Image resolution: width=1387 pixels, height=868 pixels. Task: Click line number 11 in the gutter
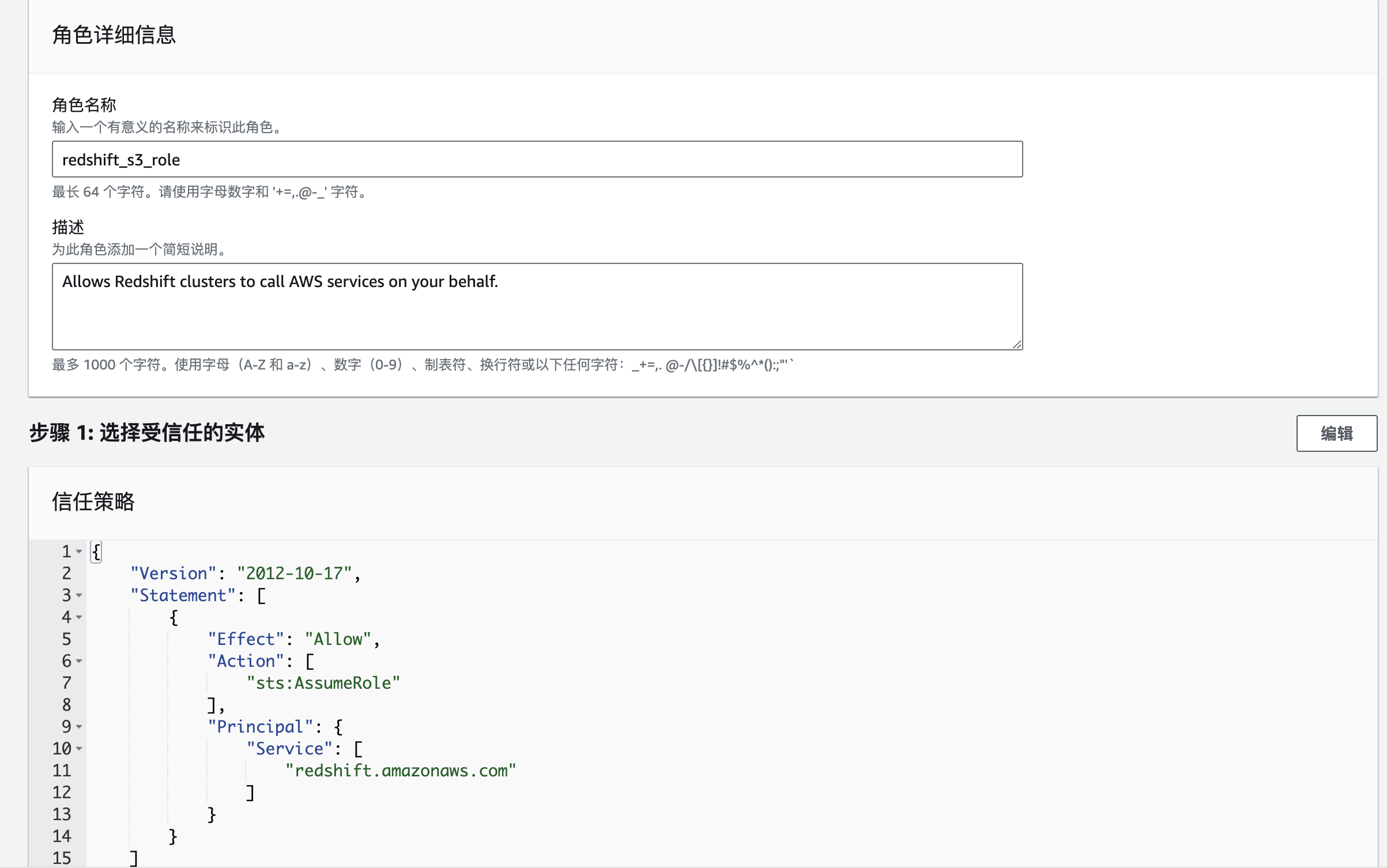(62, 771)
